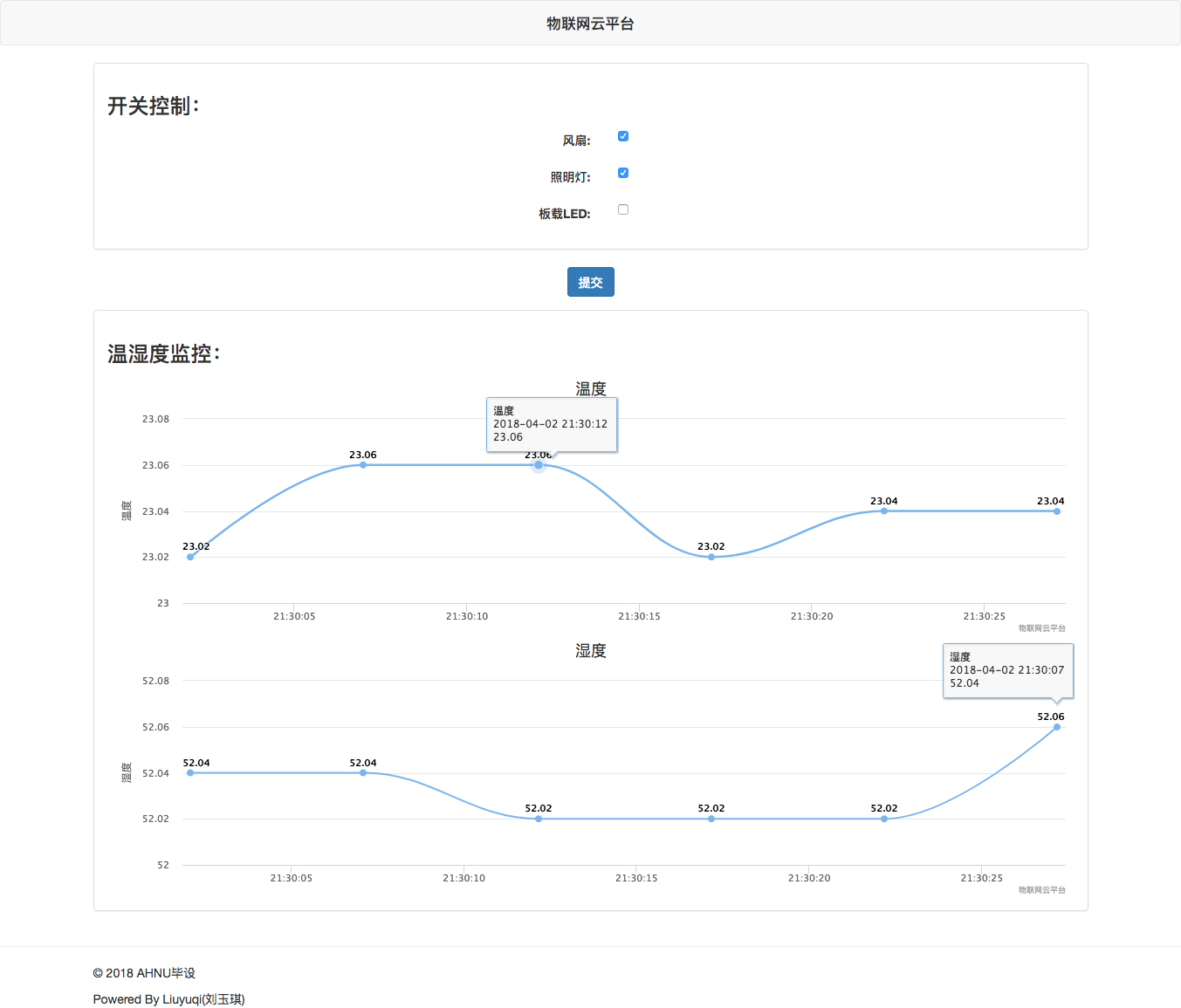This screenshot has width=1181, height=1008.
Task: Select humidity point 52.02 near 21:30:17
Action: [711, 819]
